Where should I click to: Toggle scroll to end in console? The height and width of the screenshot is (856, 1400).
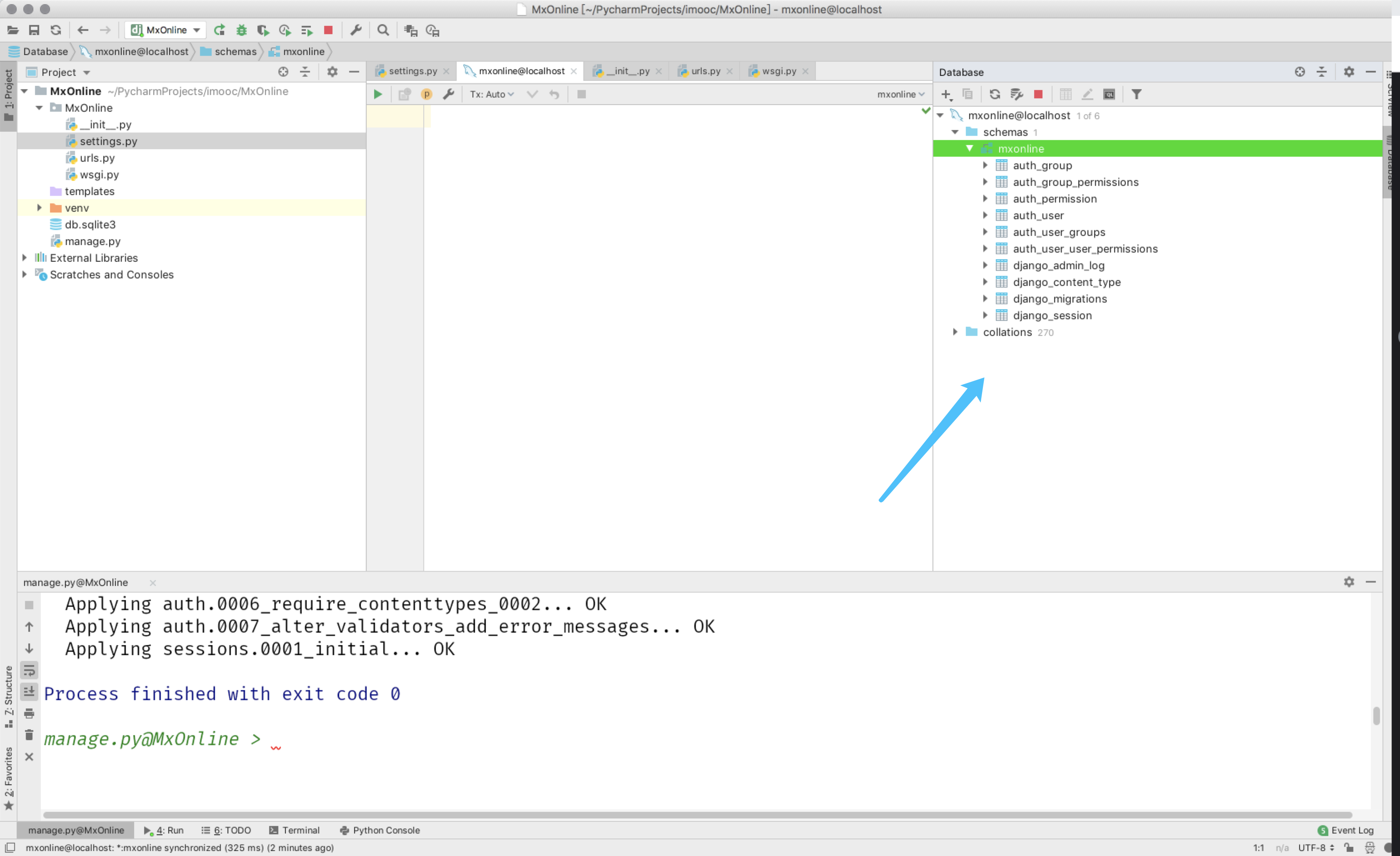[29, 692]
